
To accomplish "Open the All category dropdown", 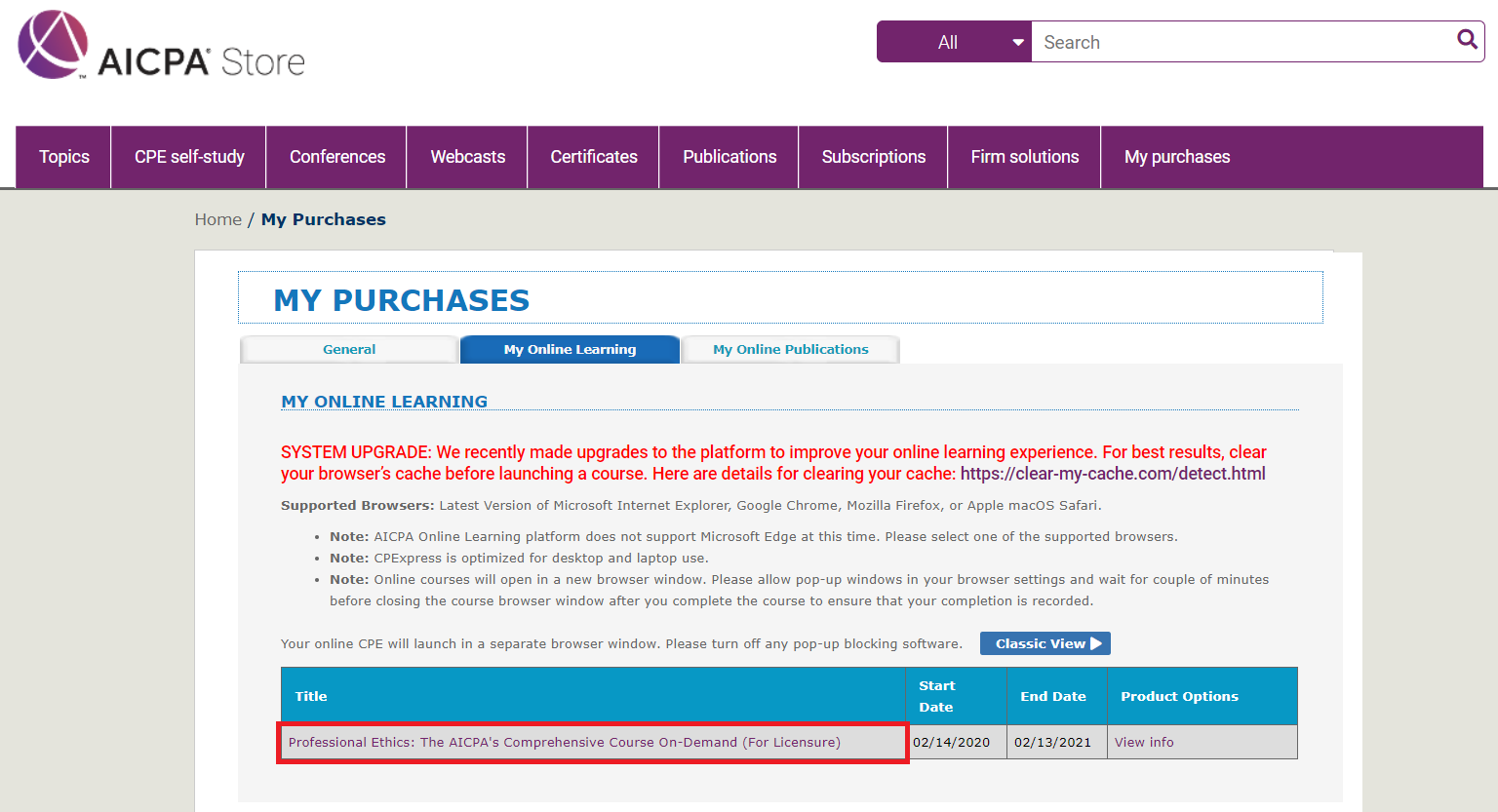I will point(954,42).
